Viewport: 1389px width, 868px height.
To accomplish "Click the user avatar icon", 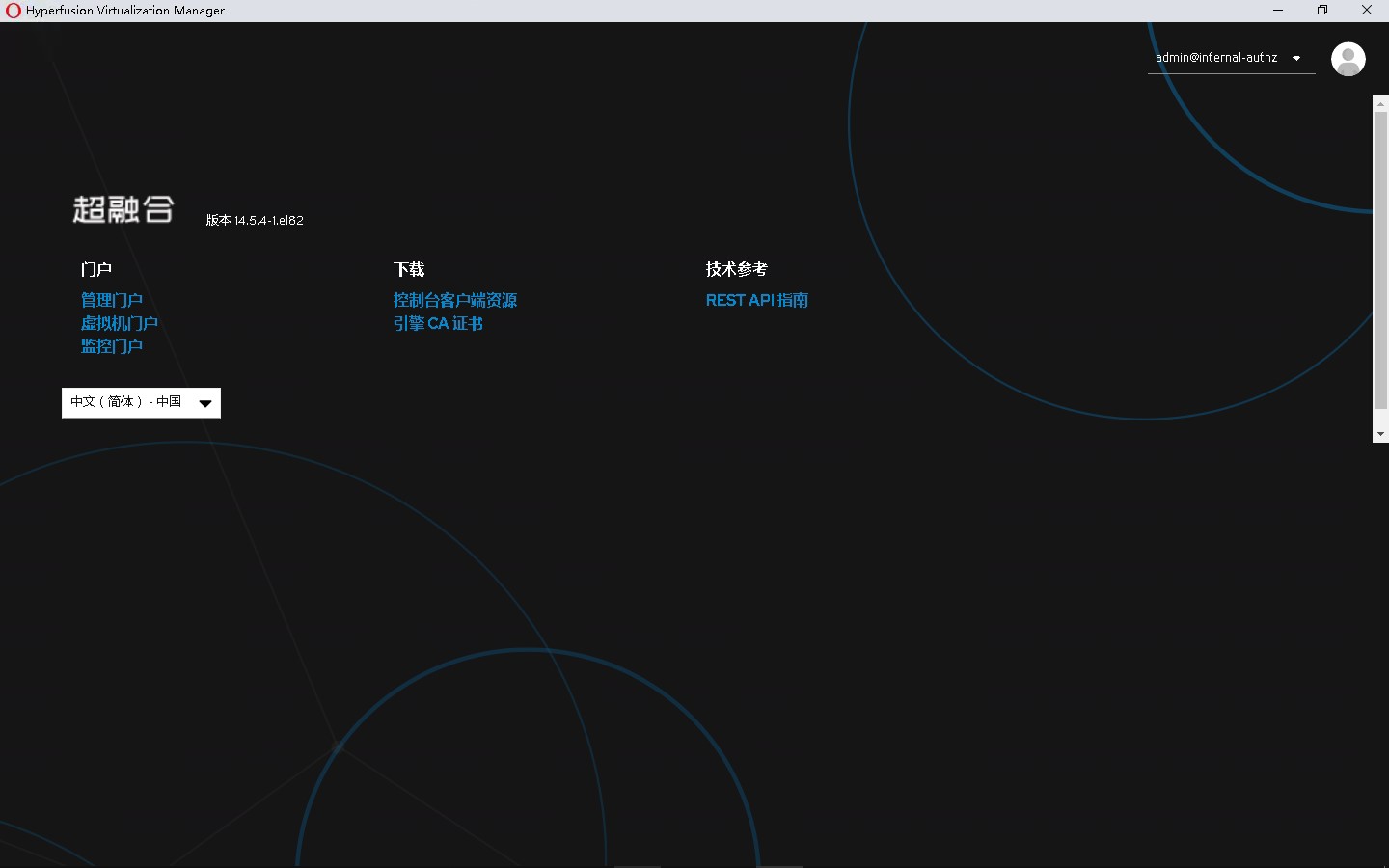I will point(1348,59).
